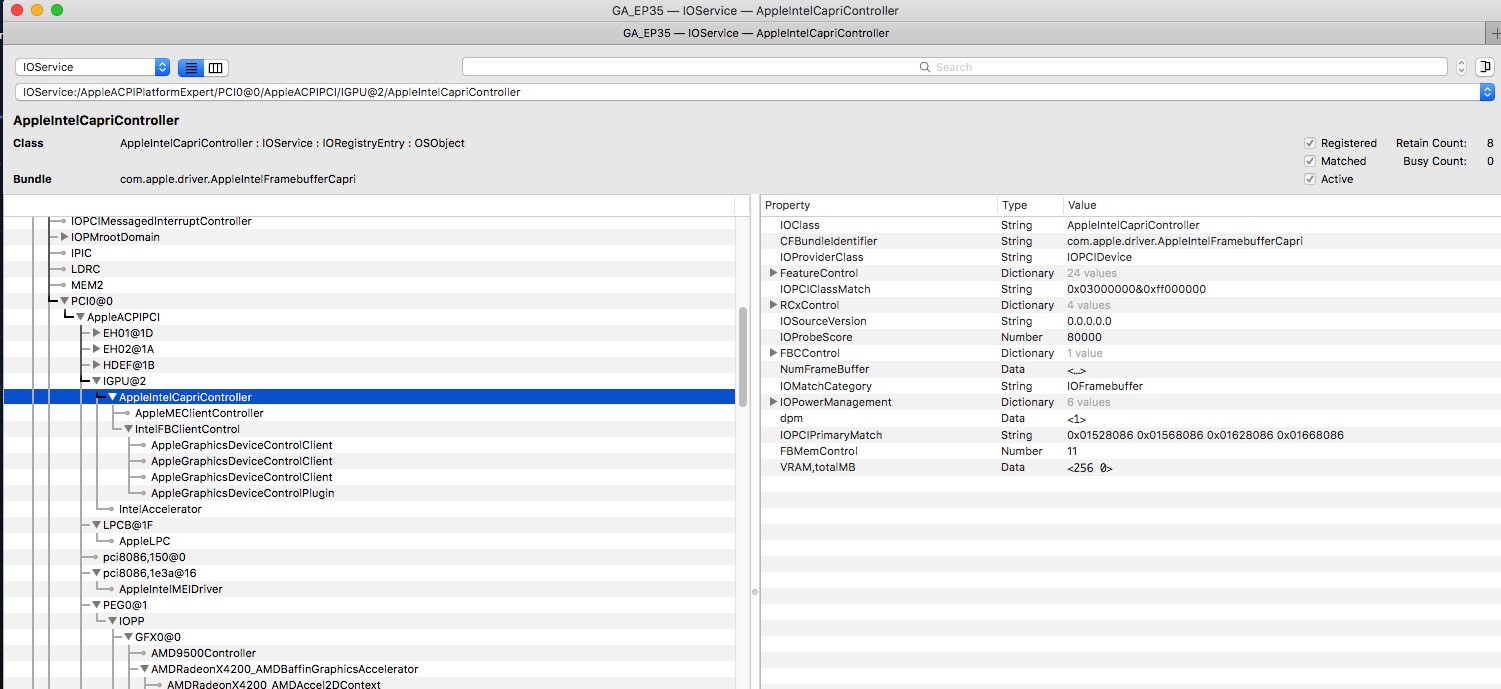The width and height of the screenshot is (1501, 689).
Task: Collapse the PCI0@0 node
Action: (x=64, y=301)
